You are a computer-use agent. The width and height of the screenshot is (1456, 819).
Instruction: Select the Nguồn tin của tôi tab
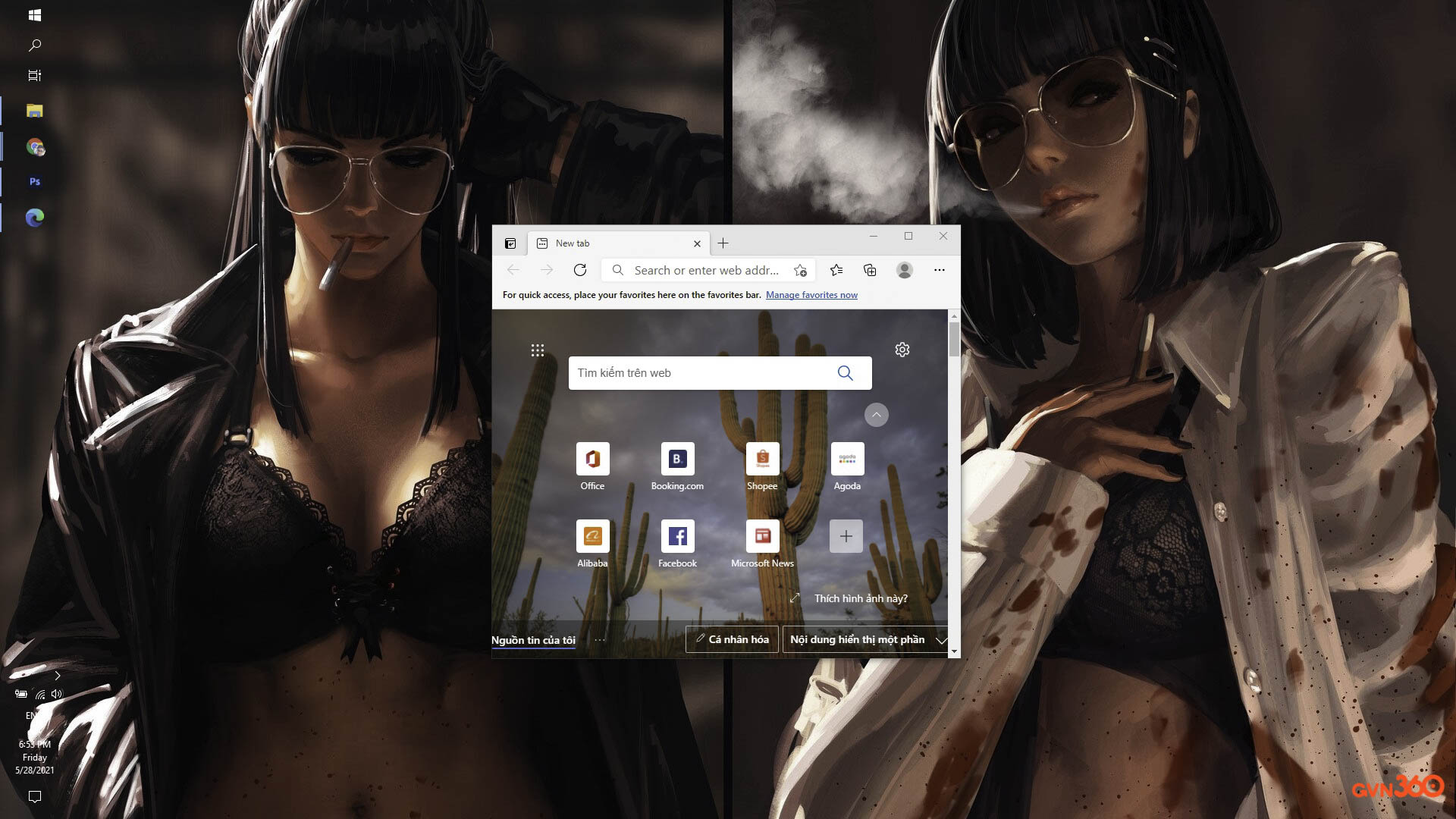point(534,640)
